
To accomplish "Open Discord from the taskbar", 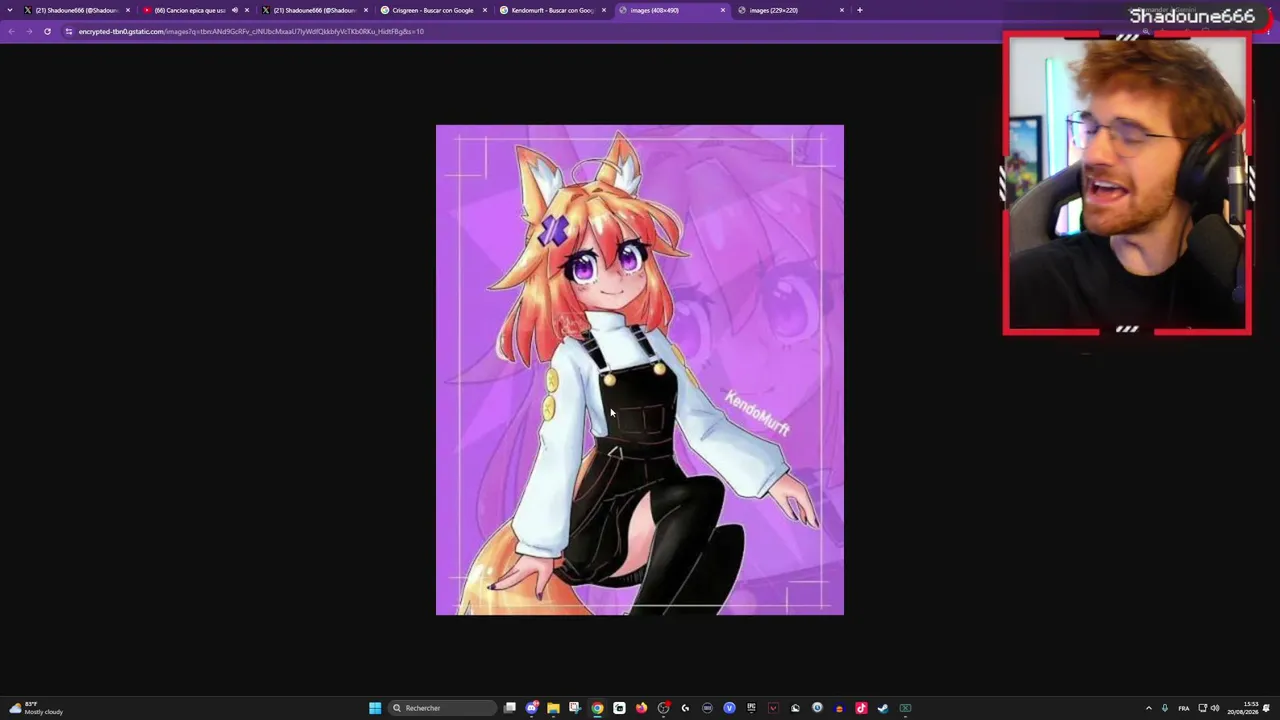I will [532, 708].
